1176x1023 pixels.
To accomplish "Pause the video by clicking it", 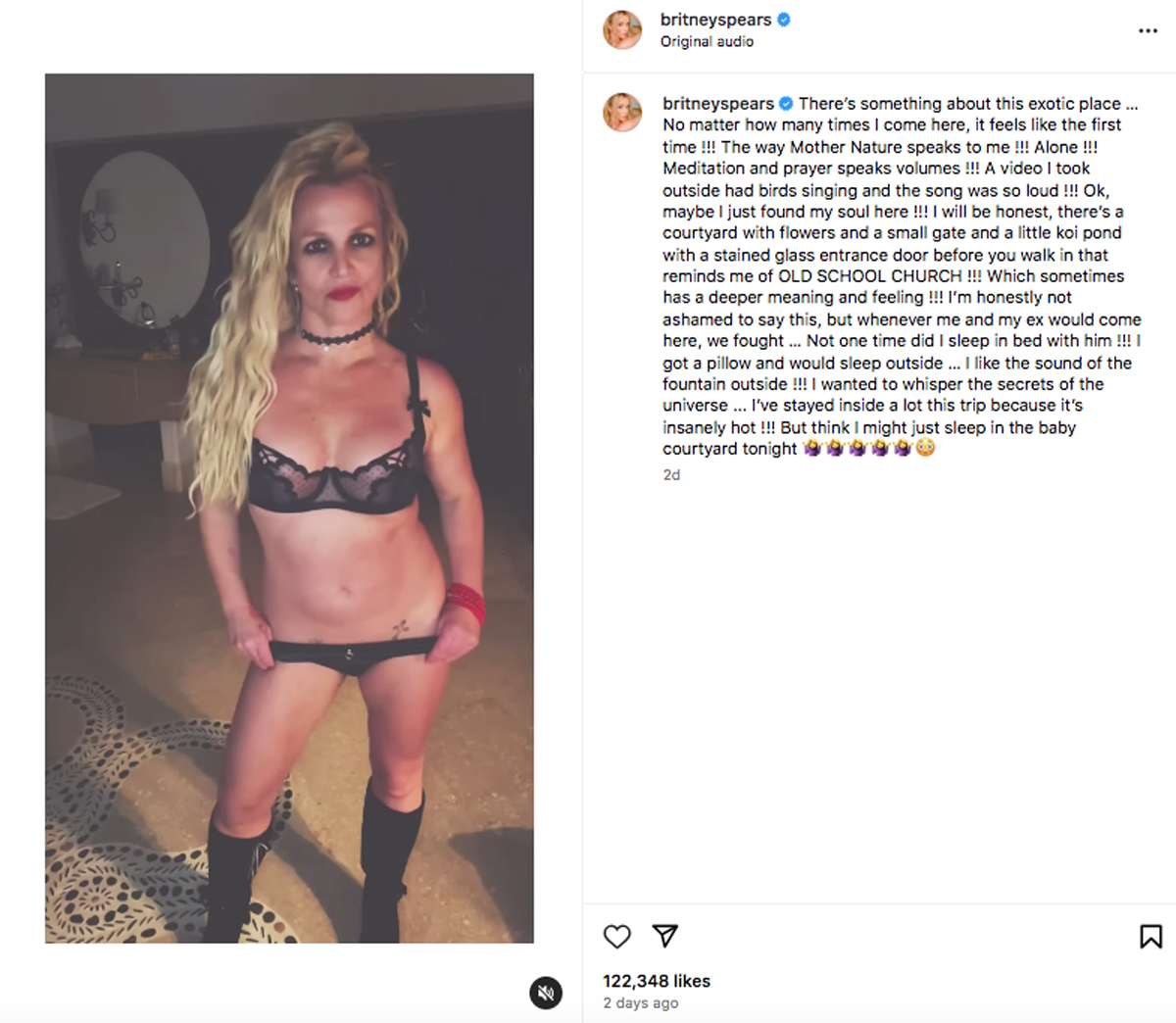I will pos(289,508).
